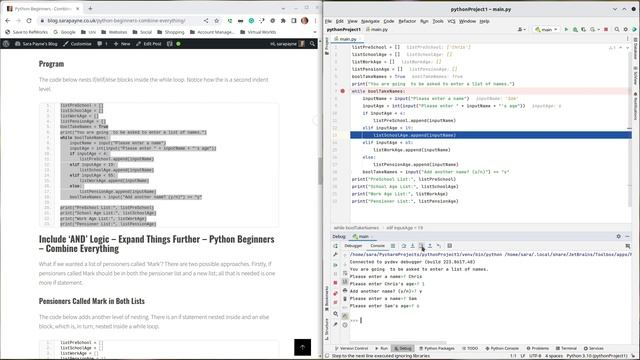Image resolution: width=640 pixels, height=360 pixels.
Task: Open the 4 spaces indent setting
Action: coord(553,356)
